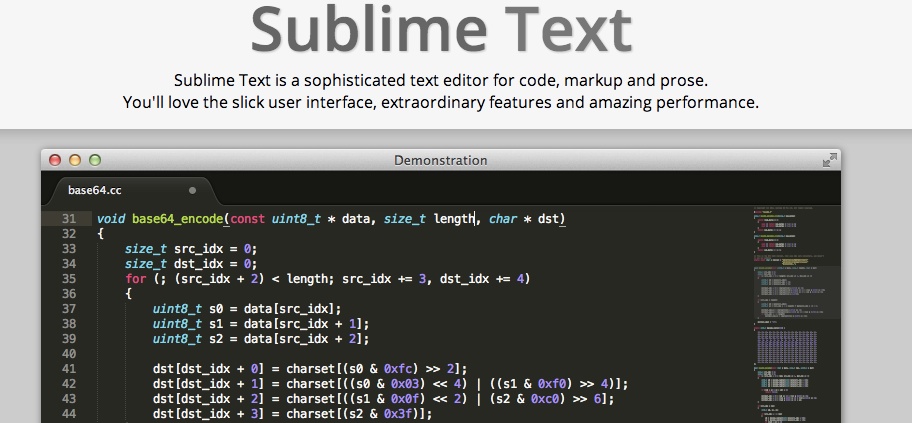The width and height of the screenshot is (912, 423).
Task: Click the unsaved-changes dot on base64.cc tab
Action: [193, 190]
